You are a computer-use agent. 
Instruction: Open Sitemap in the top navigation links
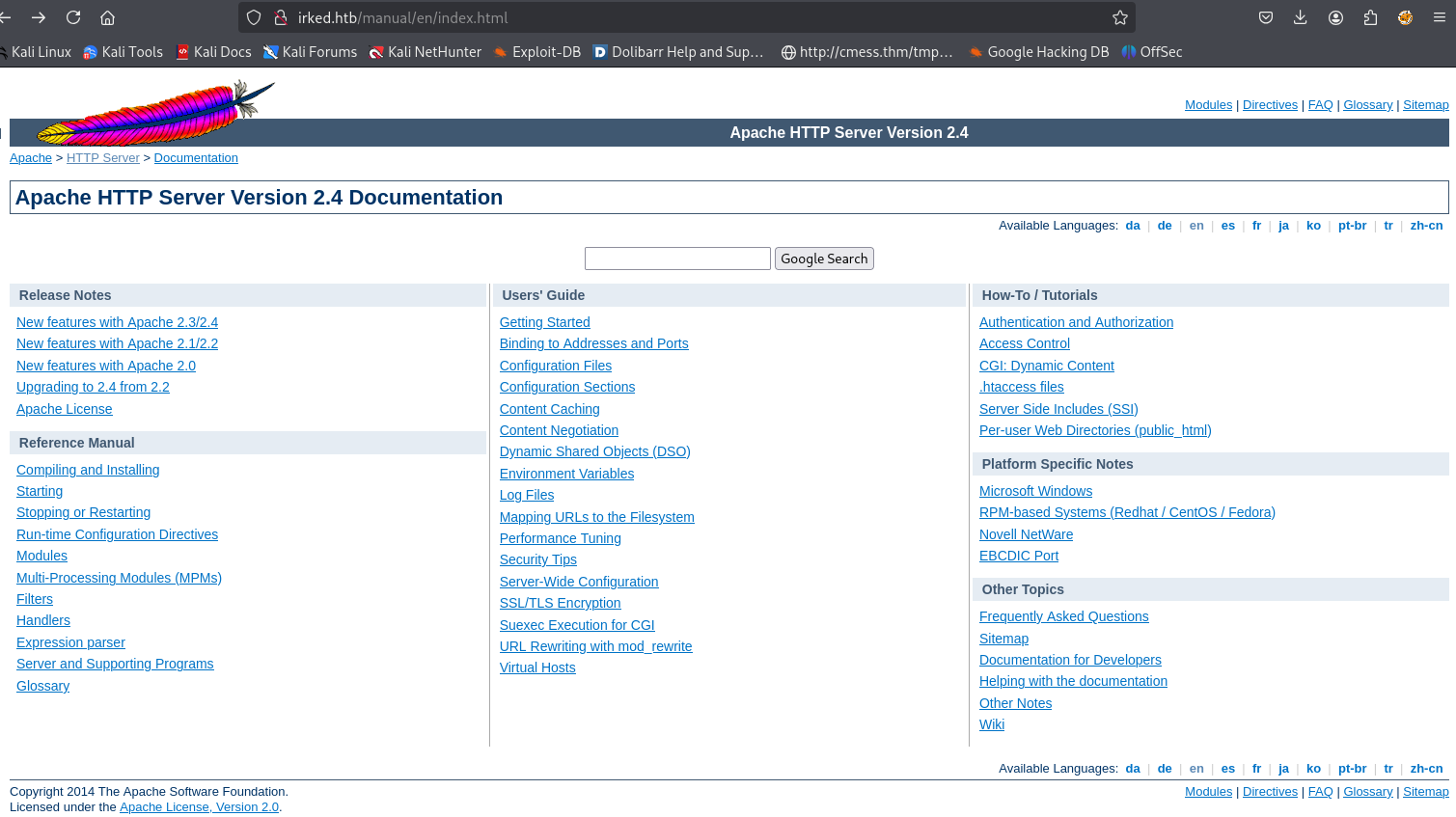tap(1426, 105)
